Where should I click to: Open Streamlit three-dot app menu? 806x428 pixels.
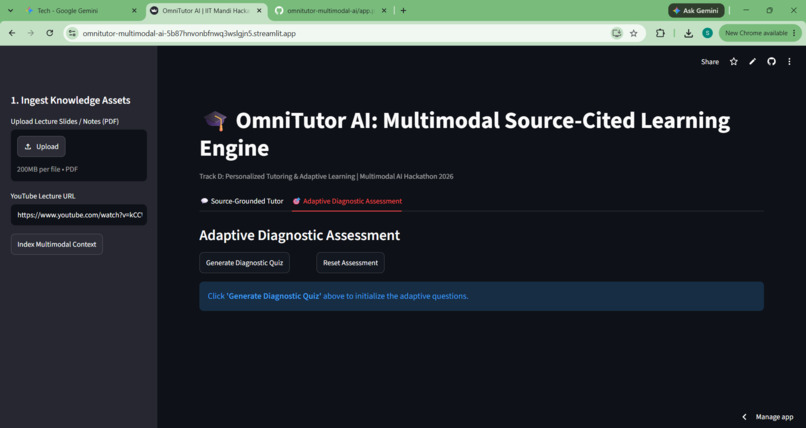(x=790, y=62)
